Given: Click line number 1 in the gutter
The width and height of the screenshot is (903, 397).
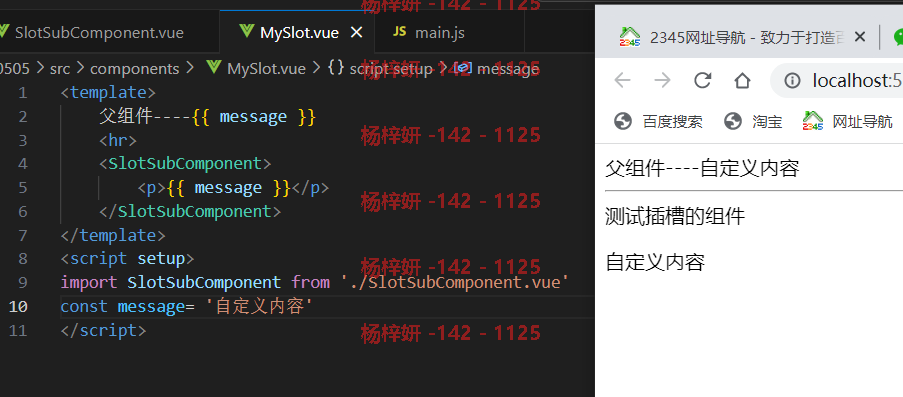Looking at the screenshot, I should click(x=22, y=93).
